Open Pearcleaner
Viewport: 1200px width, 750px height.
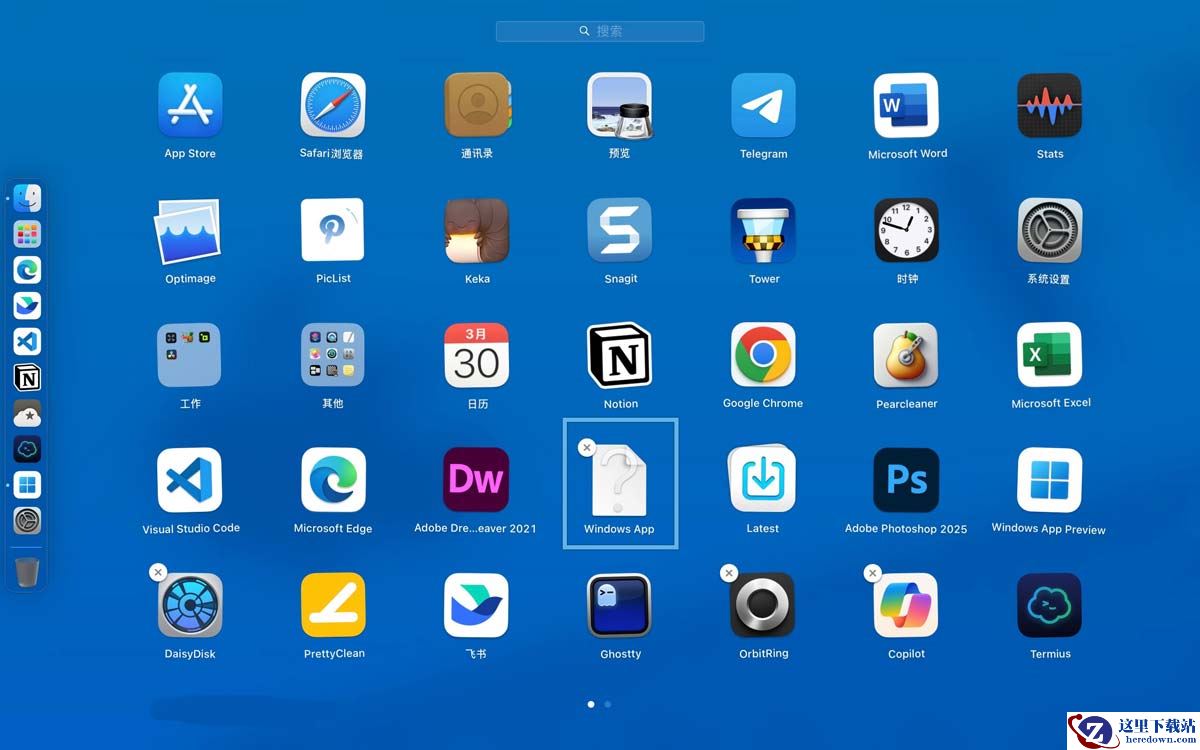tap(906, 355)
